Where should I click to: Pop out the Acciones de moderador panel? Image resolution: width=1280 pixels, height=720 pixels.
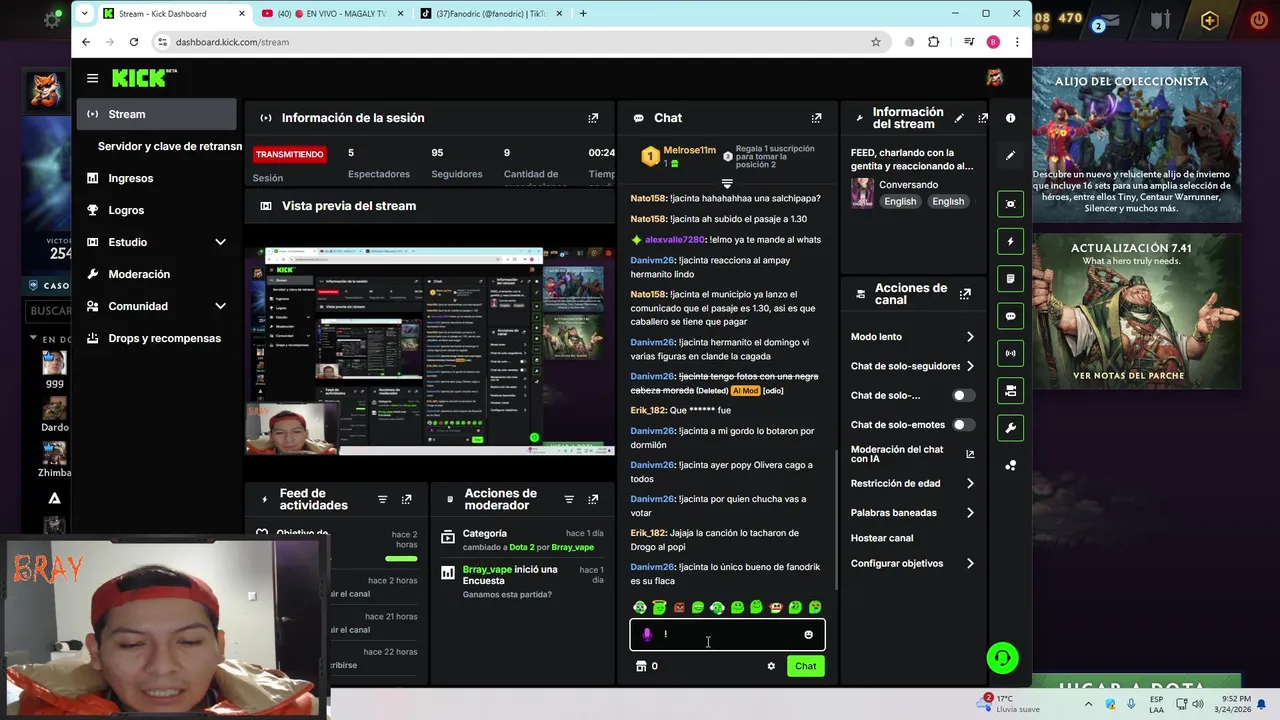coord(593,499)
